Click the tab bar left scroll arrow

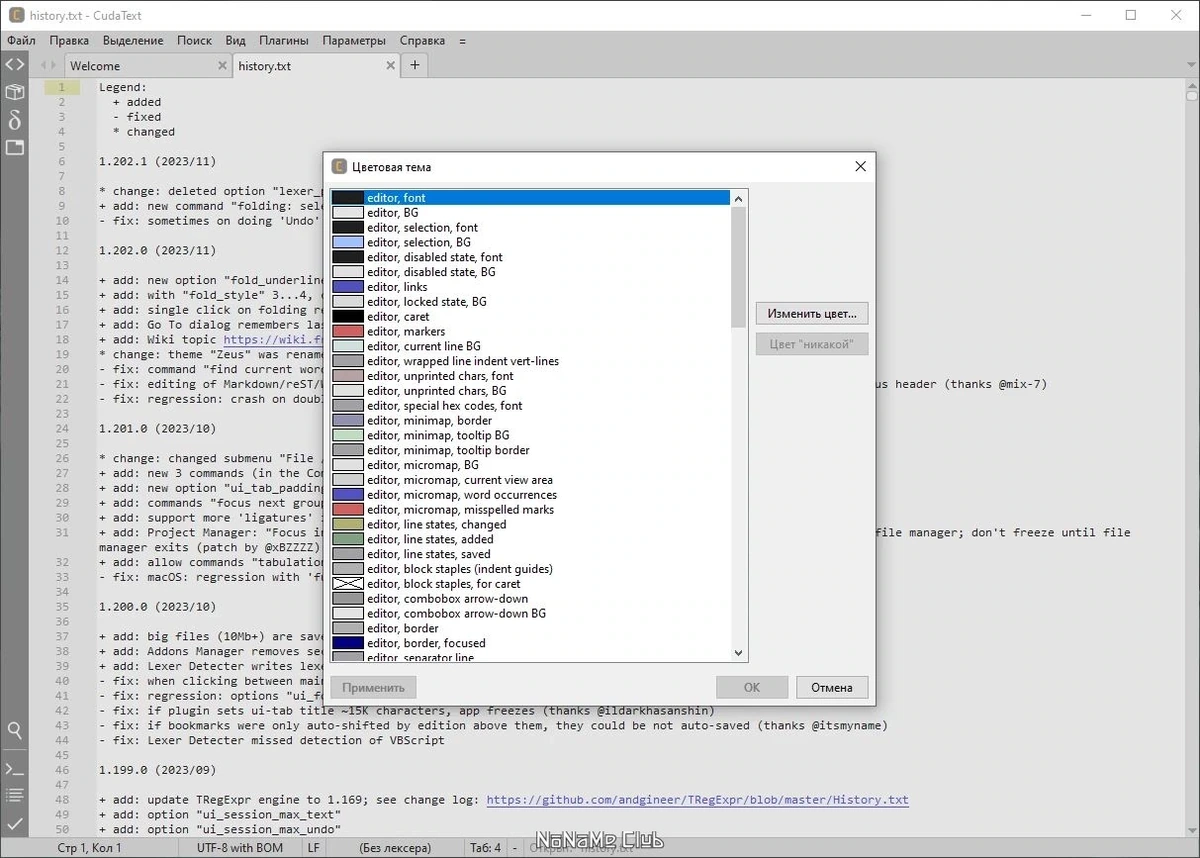pos(44,66)
